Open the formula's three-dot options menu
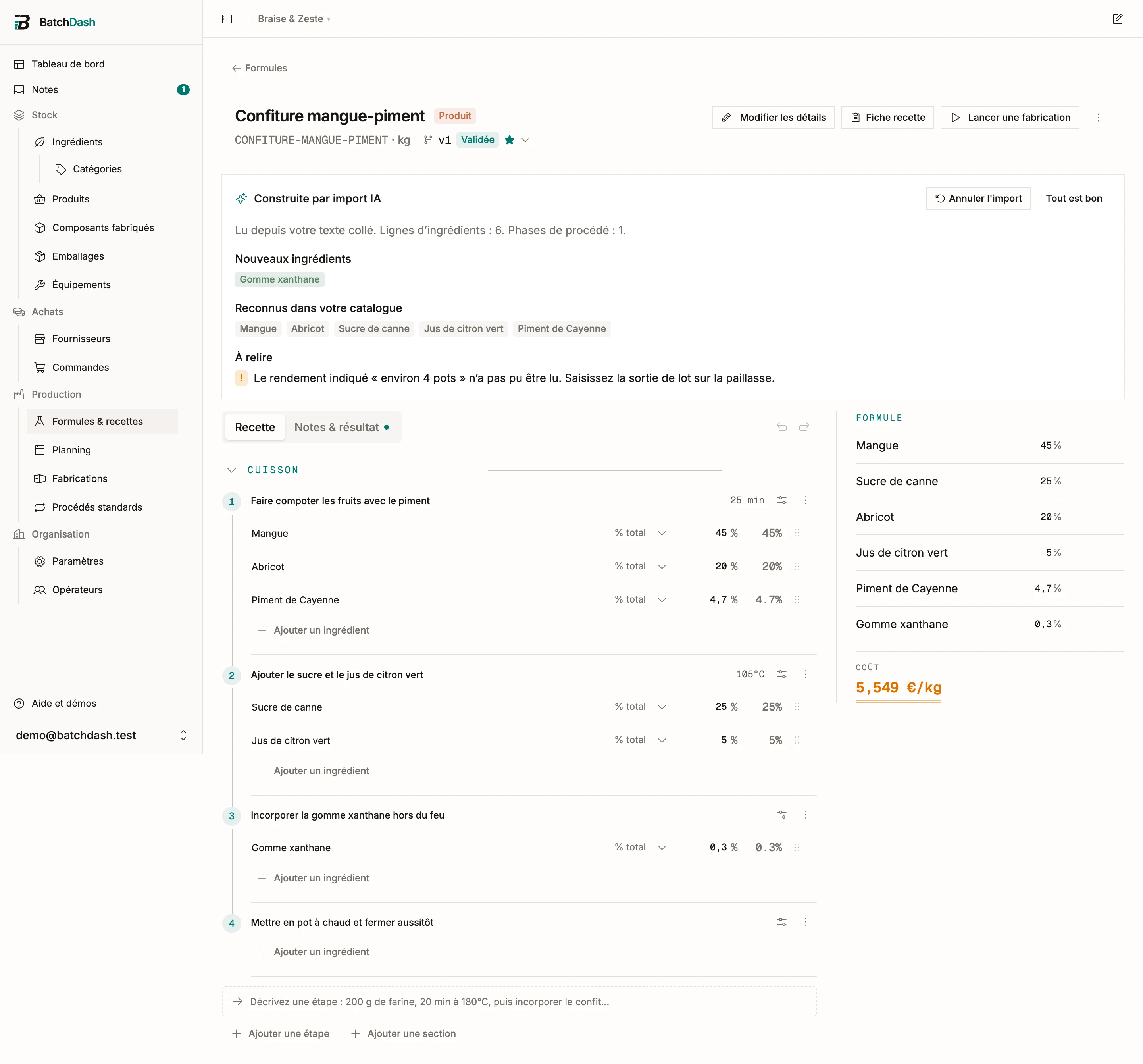Viewport: 1143px width, 1064px height. tap(1098, 118)
